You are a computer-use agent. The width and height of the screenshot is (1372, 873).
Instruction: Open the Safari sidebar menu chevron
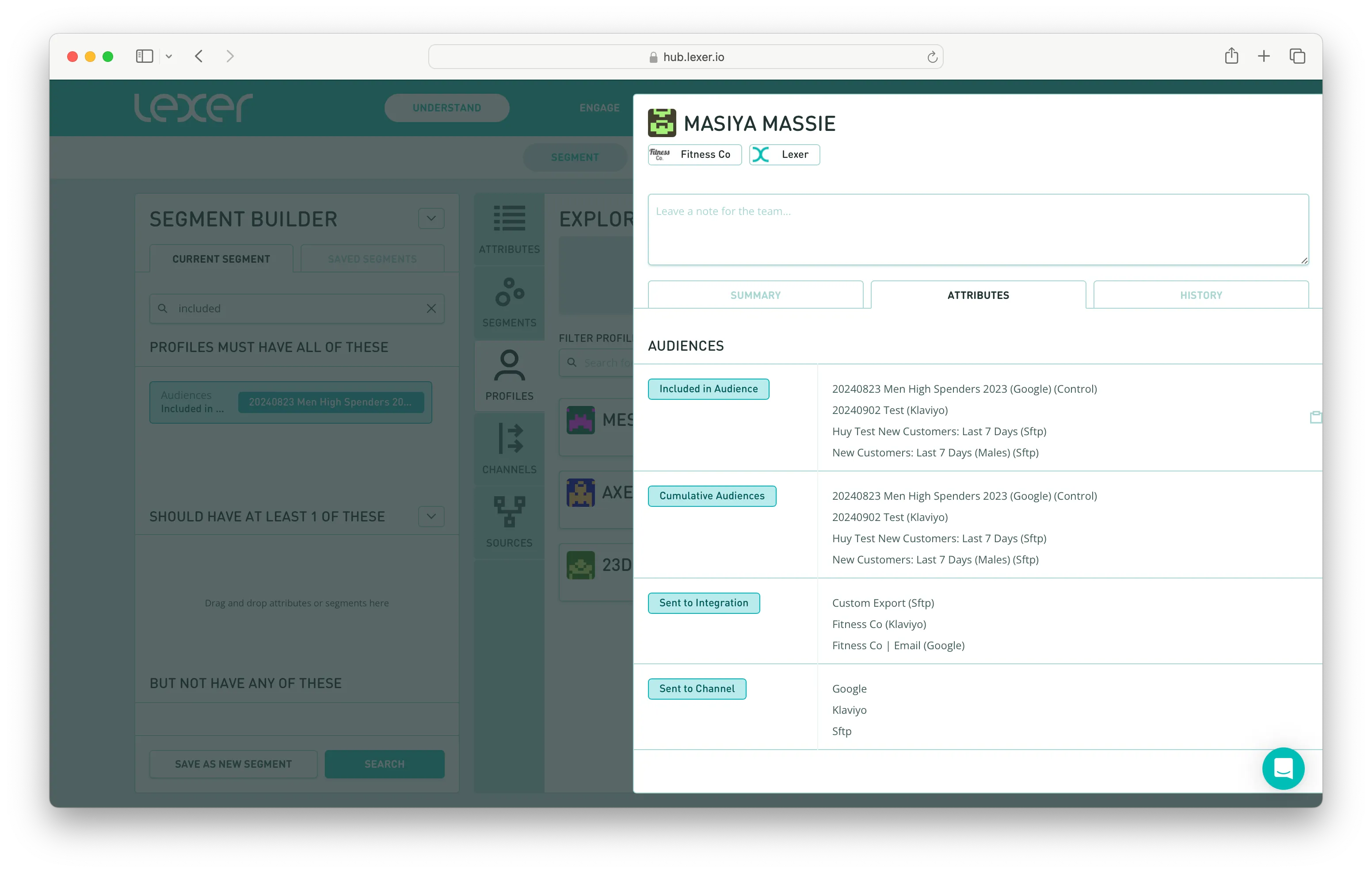pos(169,57)
